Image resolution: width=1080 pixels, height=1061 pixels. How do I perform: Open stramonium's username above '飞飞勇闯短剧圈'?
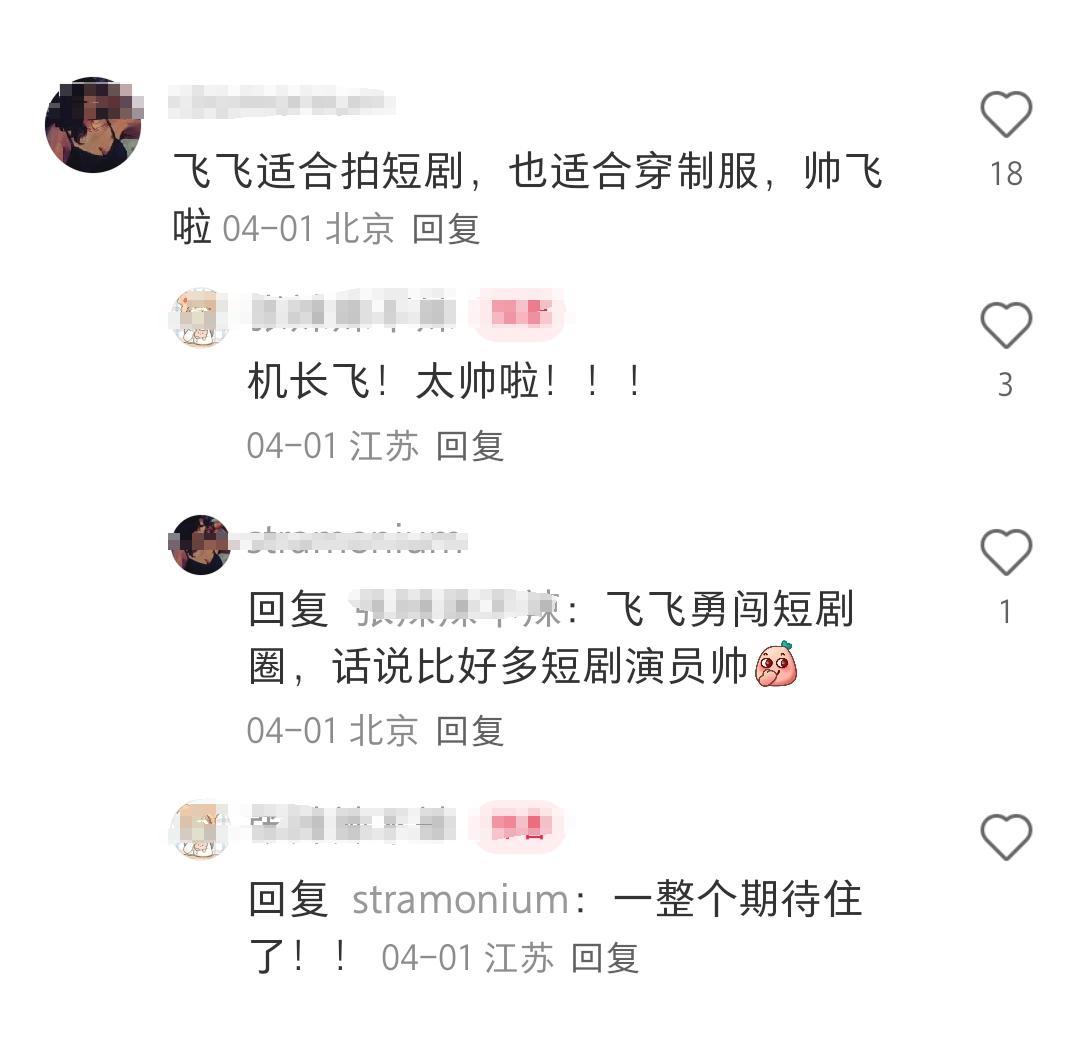(x=355, y=539)
